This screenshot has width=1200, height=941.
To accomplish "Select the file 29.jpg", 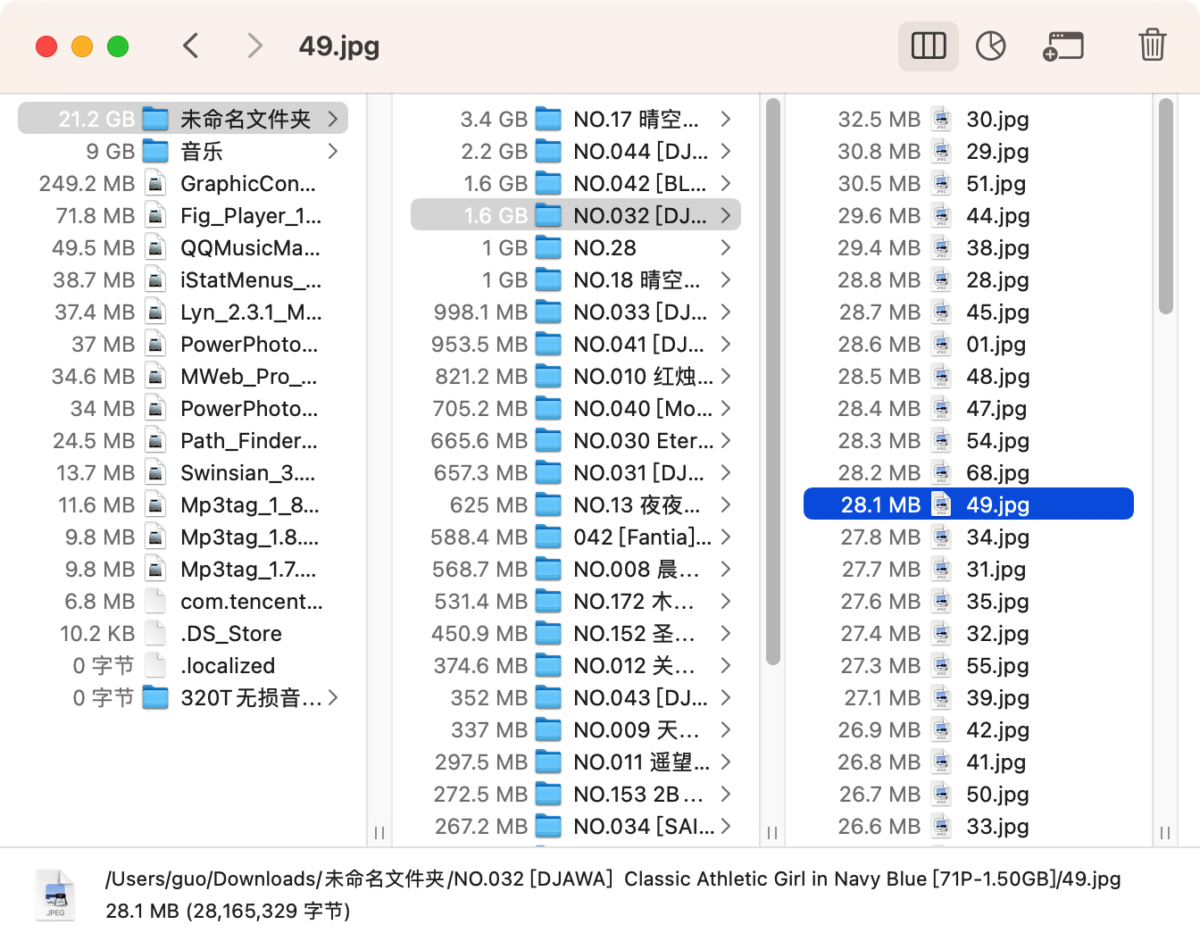I will 968,151.
